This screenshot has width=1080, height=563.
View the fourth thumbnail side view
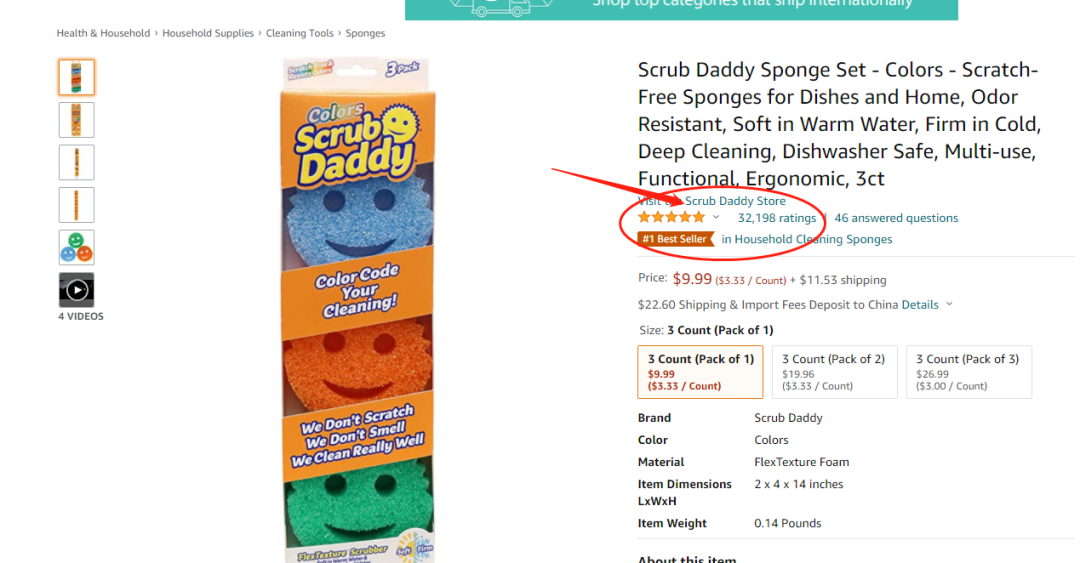(76, 205)
